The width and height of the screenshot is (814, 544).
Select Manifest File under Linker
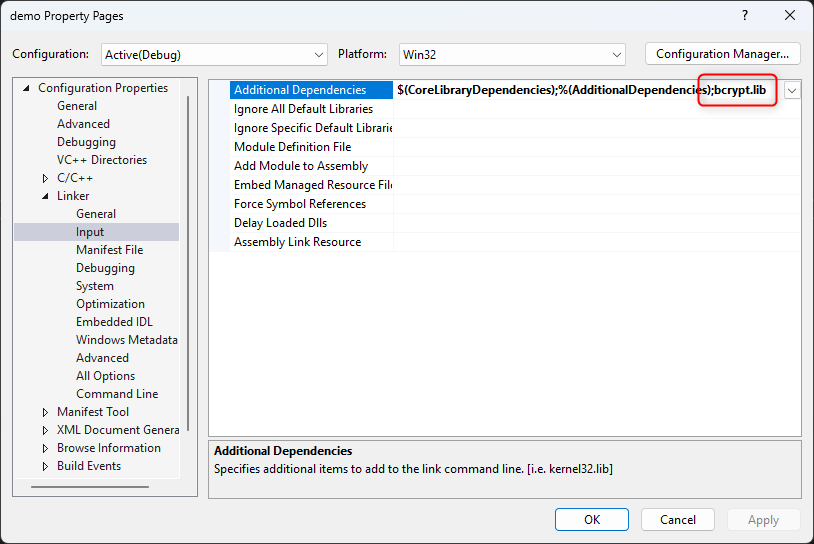click(x=109, y=250)
